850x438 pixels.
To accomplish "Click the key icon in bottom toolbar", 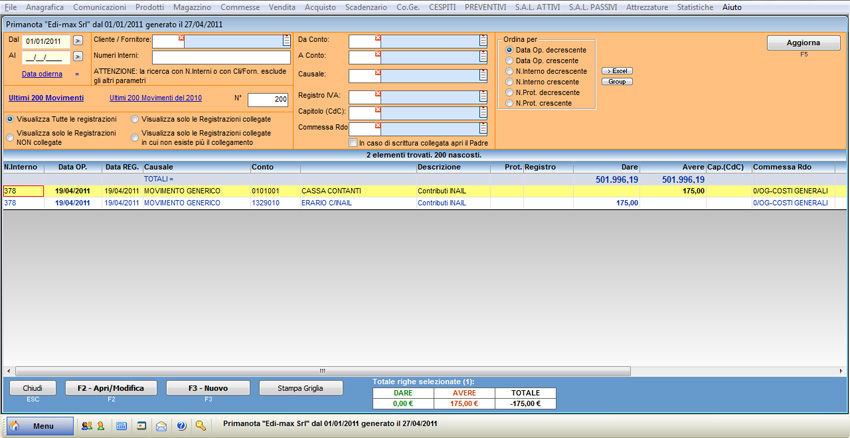I will [x=201, y=426].
